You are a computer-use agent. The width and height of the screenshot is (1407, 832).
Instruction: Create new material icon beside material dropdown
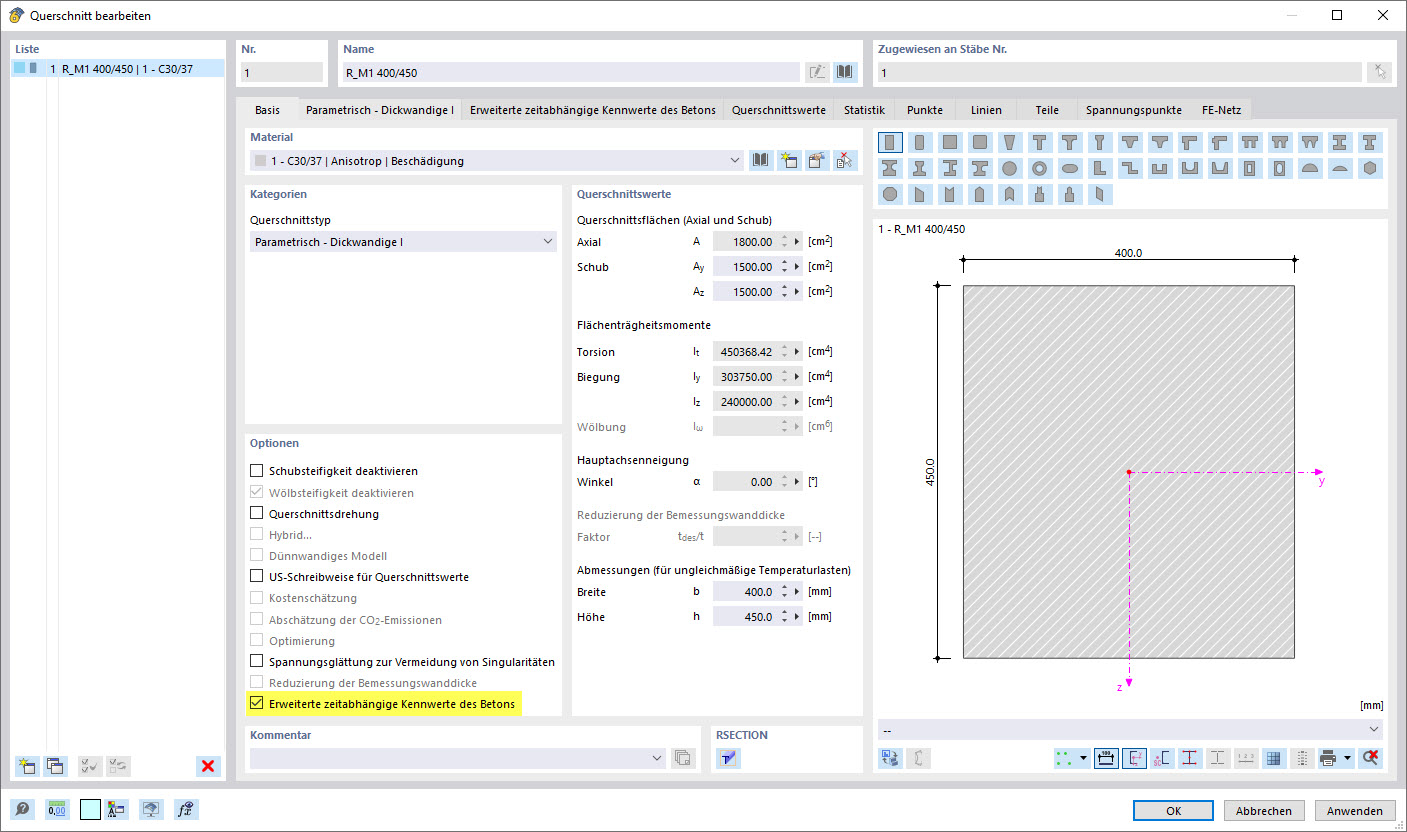point(790,160)
